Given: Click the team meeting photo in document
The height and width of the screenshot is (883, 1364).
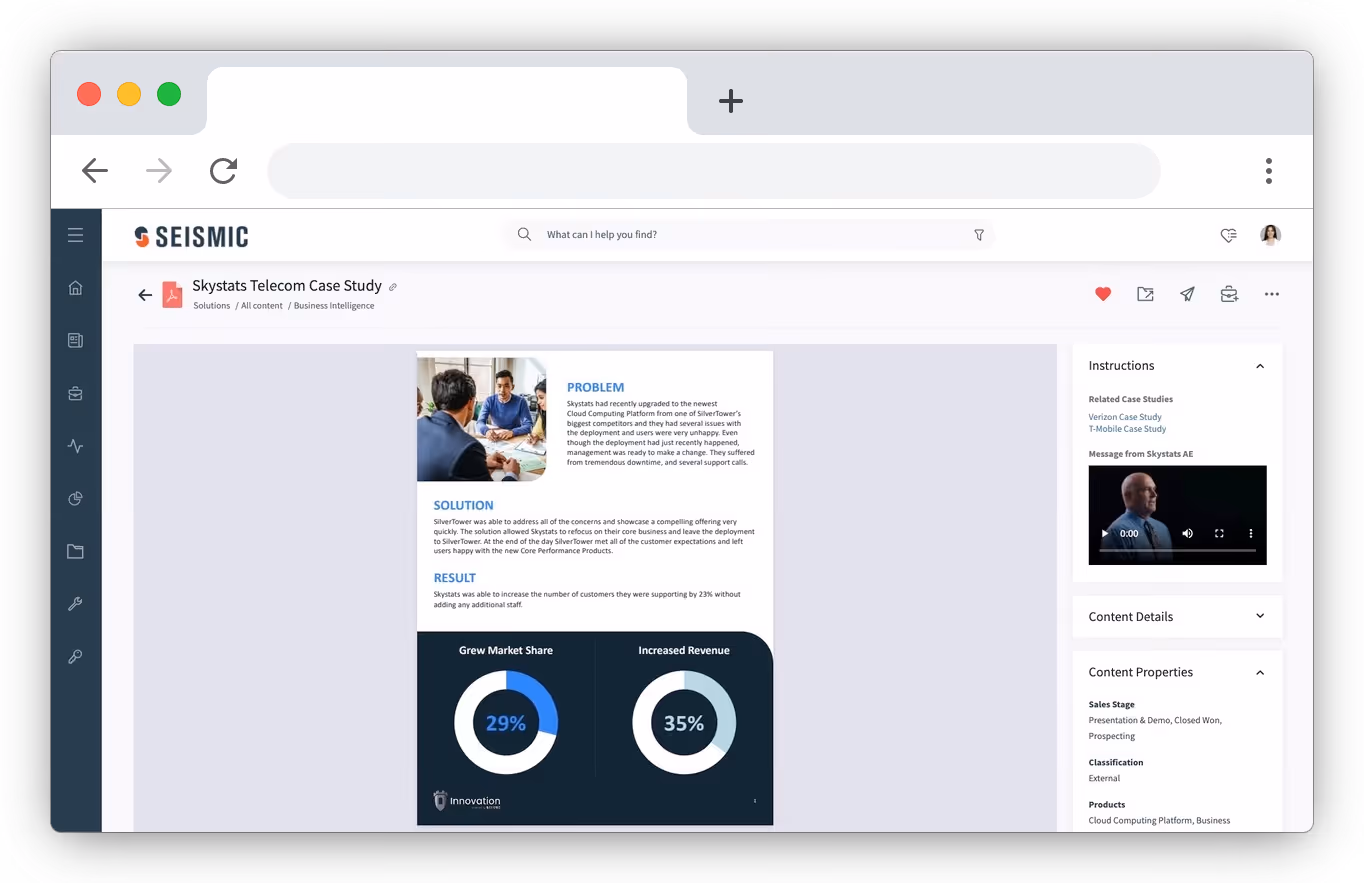Looking at the screenshot, I should point(482,419).
